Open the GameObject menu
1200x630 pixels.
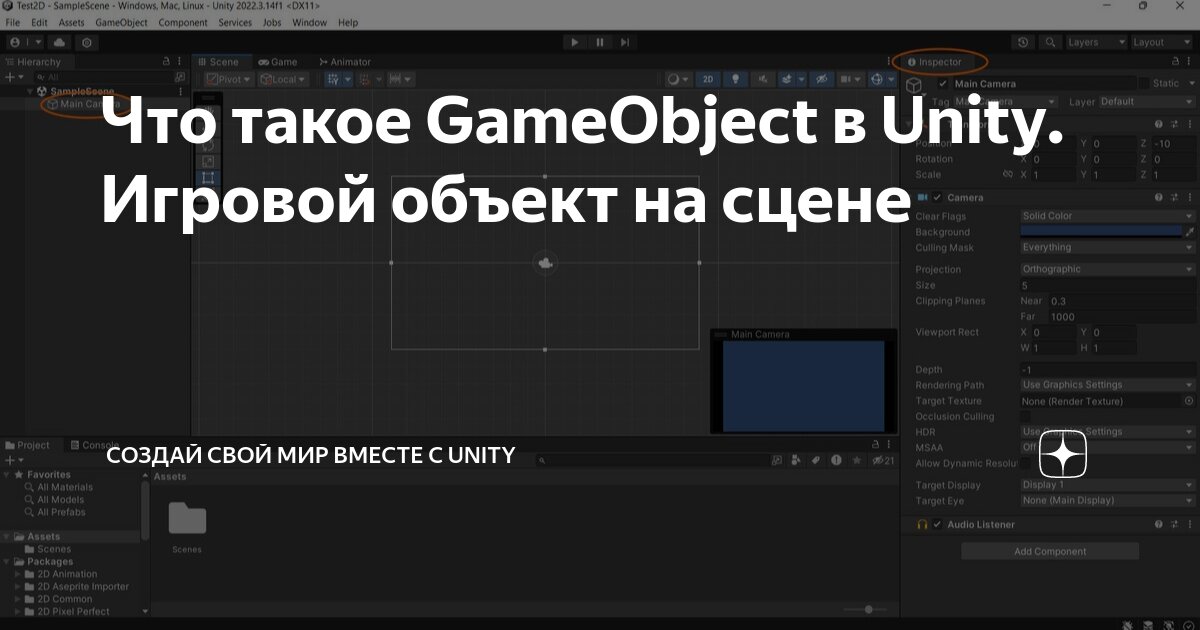point(120,22)
